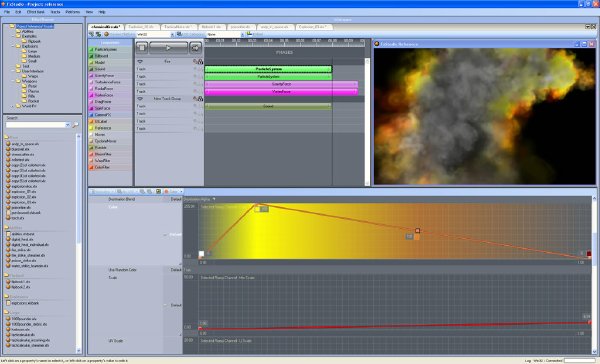Screen dimensions: 600x364
Task: Select the BloomFilter component
Action: [x=110, y=154]
